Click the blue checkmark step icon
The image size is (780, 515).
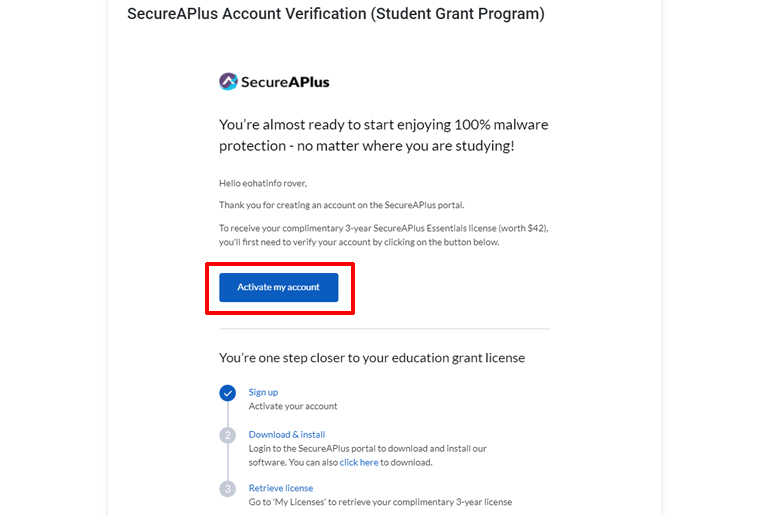click(x=228, y=393)
